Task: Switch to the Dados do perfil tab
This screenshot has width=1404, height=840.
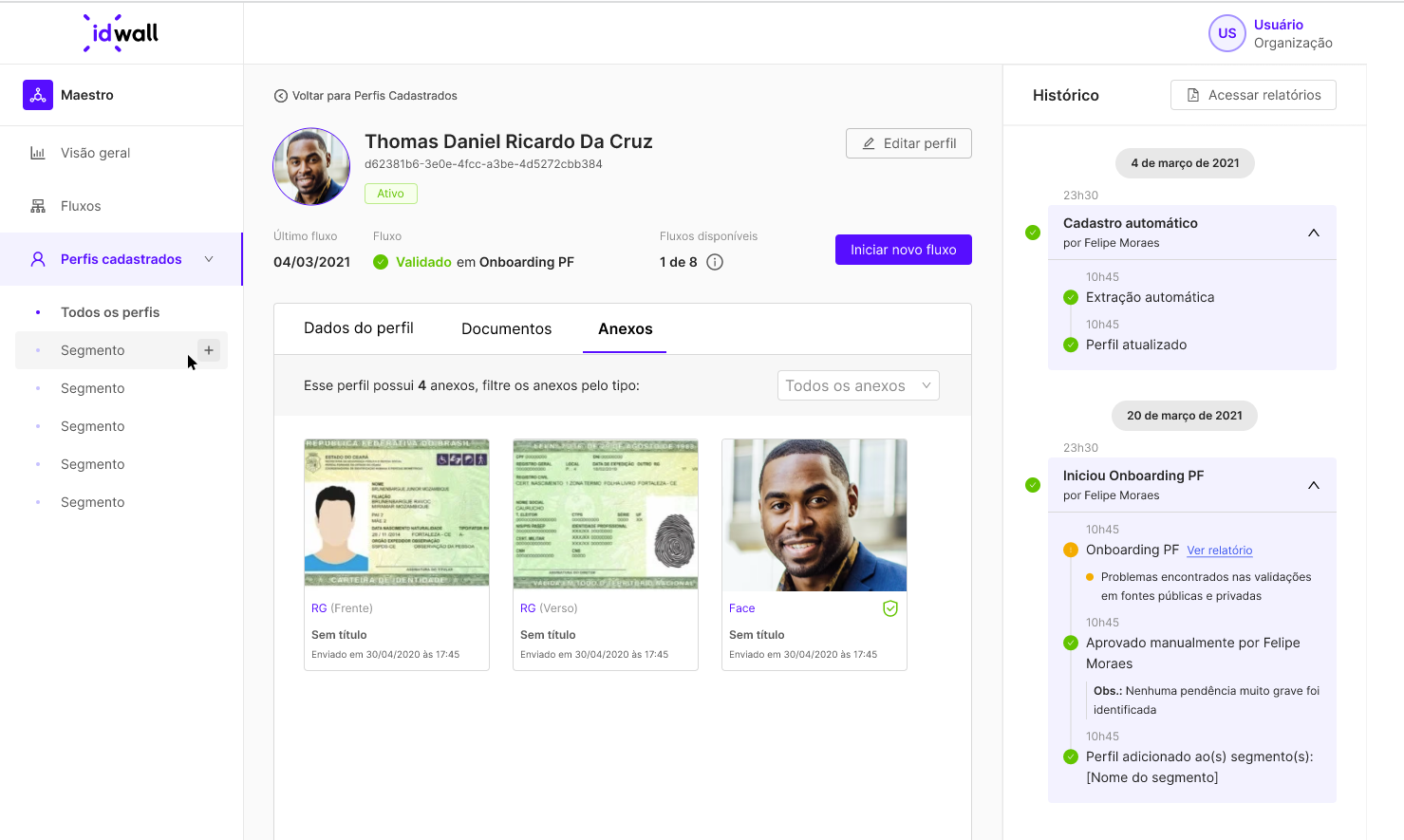Action: tap(358, 328)
